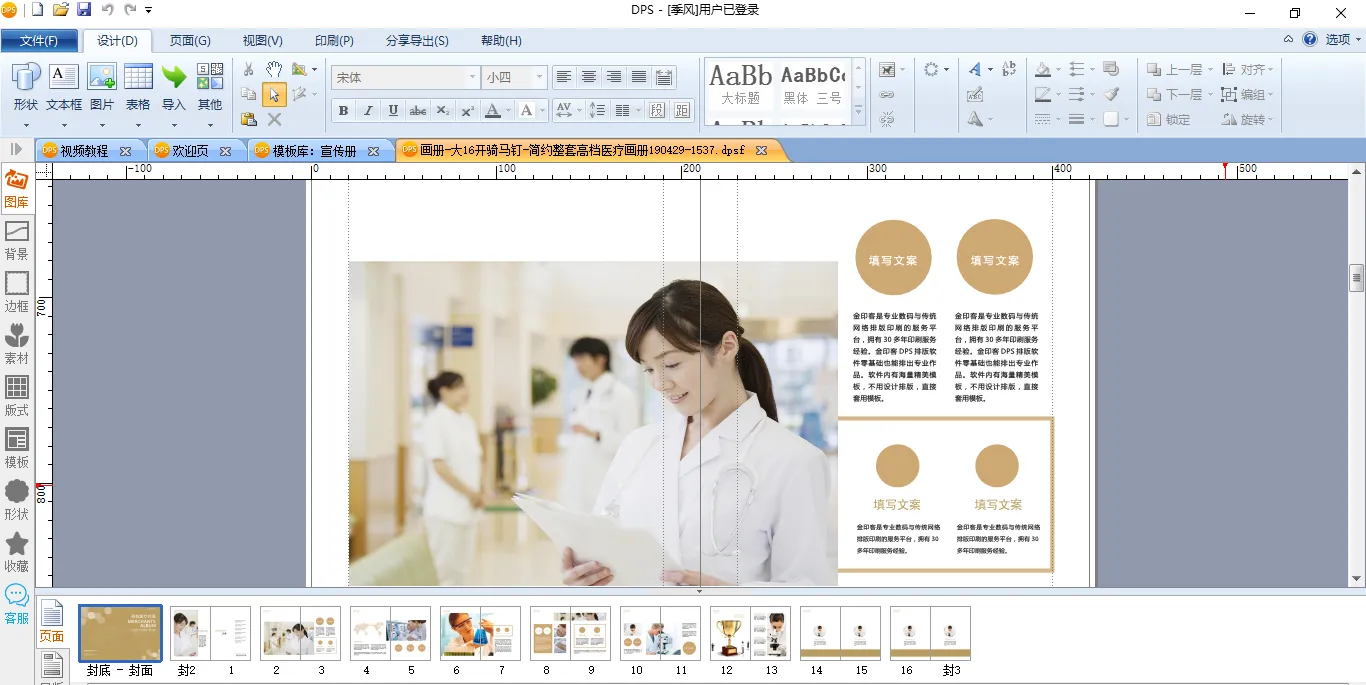Image resolution: width=1366 pixels, height=685 pixels.
Task: Click the link chain icon
Action: click(x=887, y=95)
